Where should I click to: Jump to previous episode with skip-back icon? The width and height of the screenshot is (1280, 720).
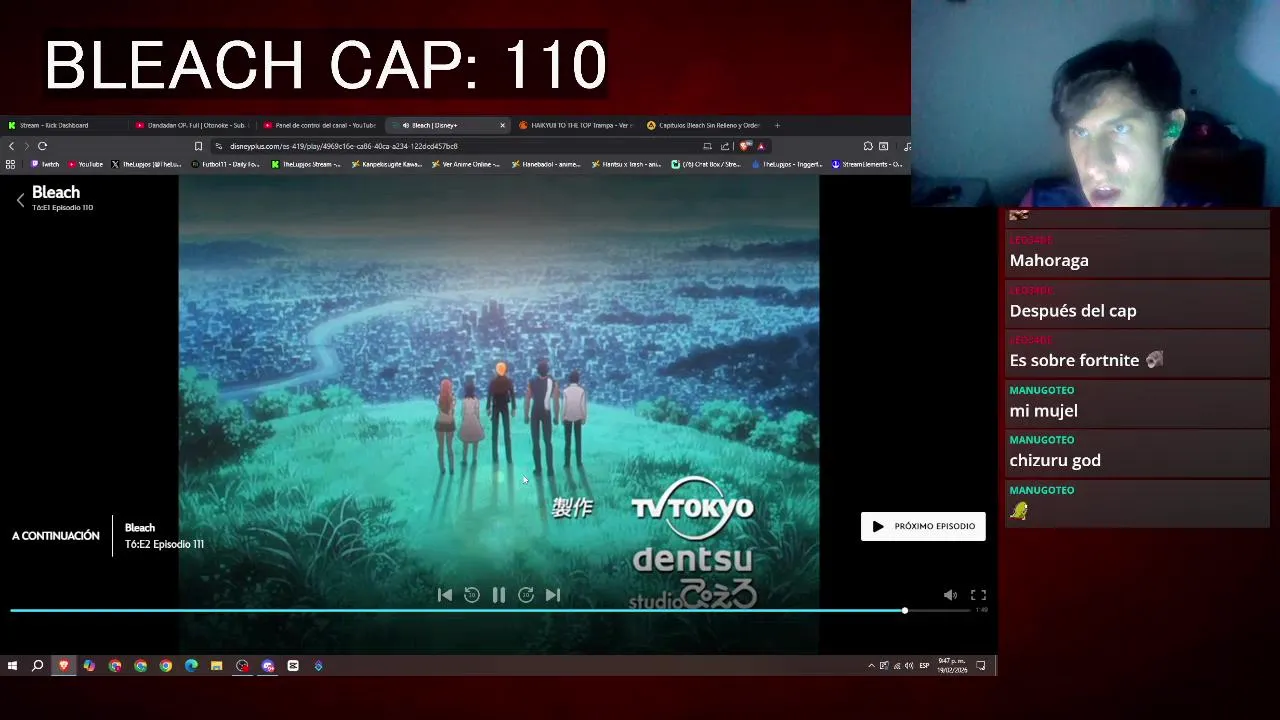(445, 595)
